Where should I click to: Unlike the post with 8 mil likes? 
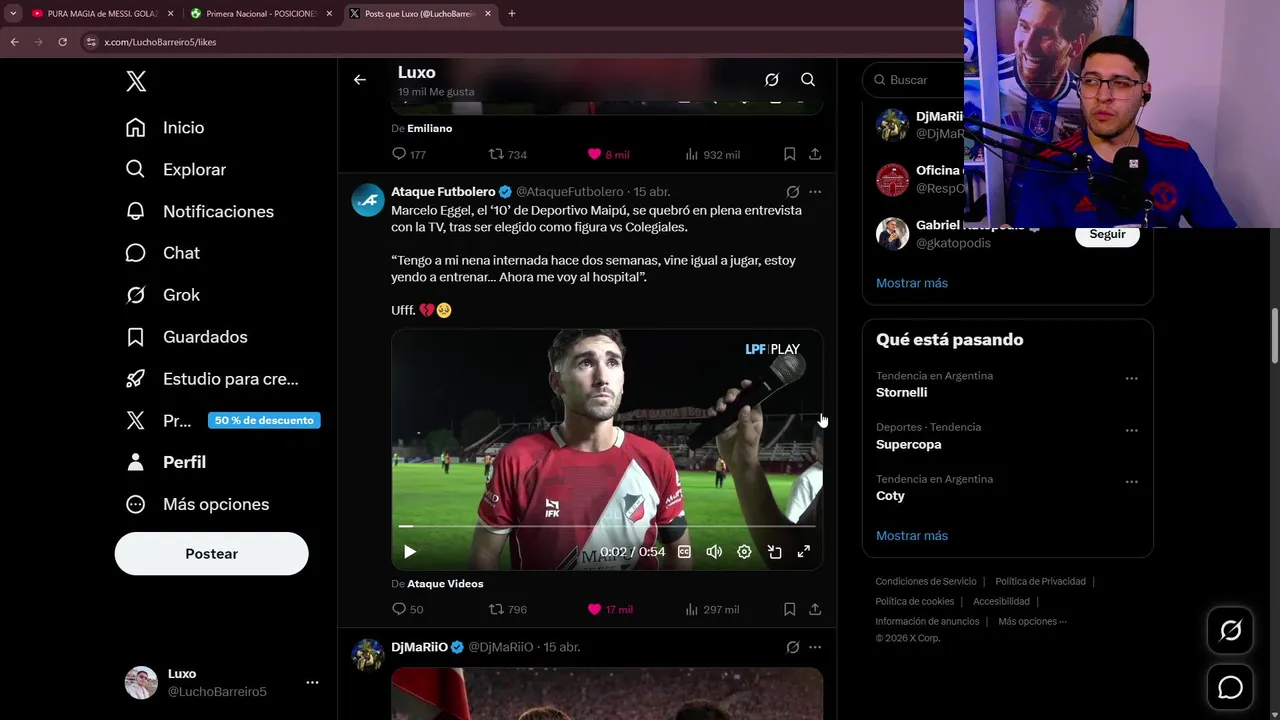[x=608, y=154]
